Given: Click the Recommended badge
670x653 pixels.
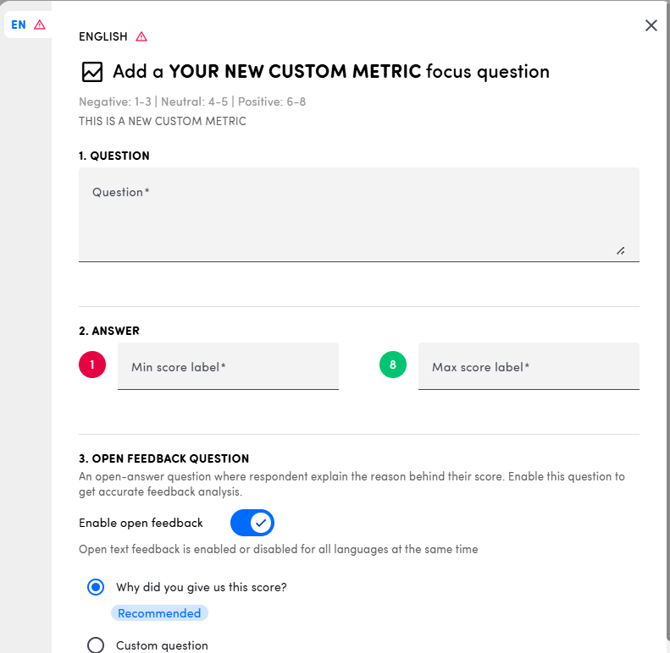Looking at the screenshot, I should [159, 613].
